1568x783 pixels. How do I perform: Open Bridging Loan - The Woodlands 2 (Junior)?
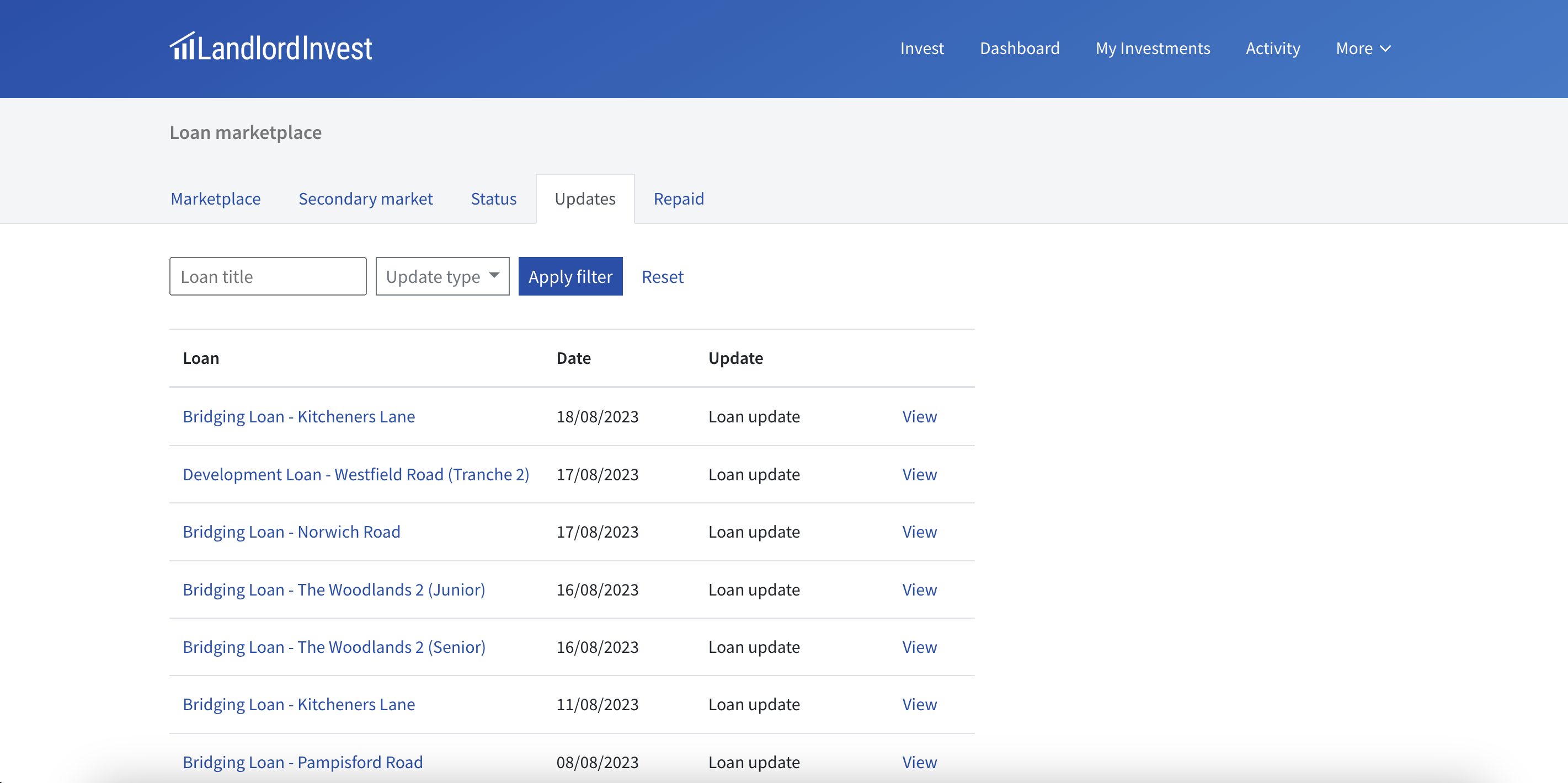coord(334,589)
